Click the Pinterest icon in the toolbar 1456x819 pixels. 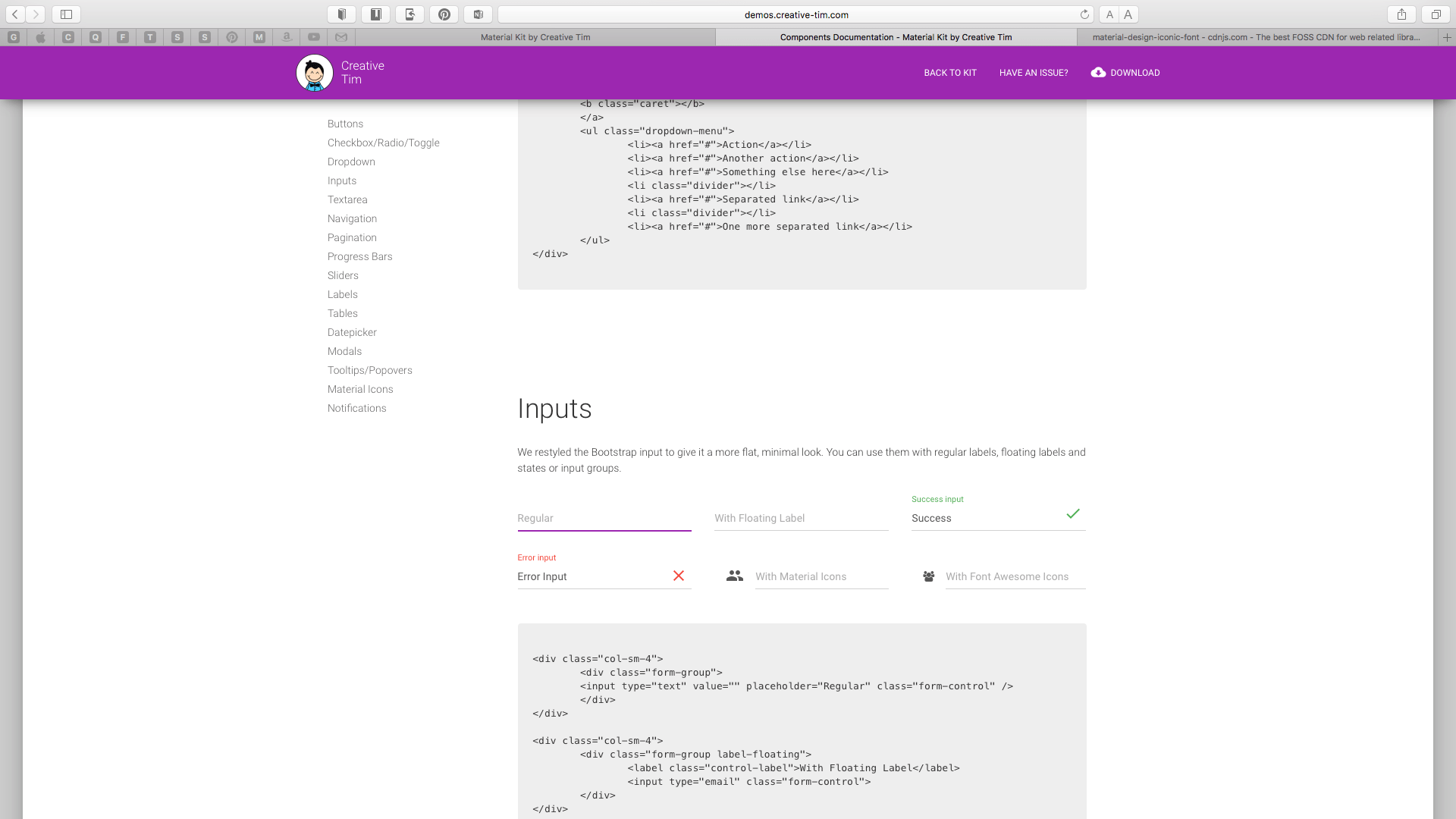[x=444, y=14]
